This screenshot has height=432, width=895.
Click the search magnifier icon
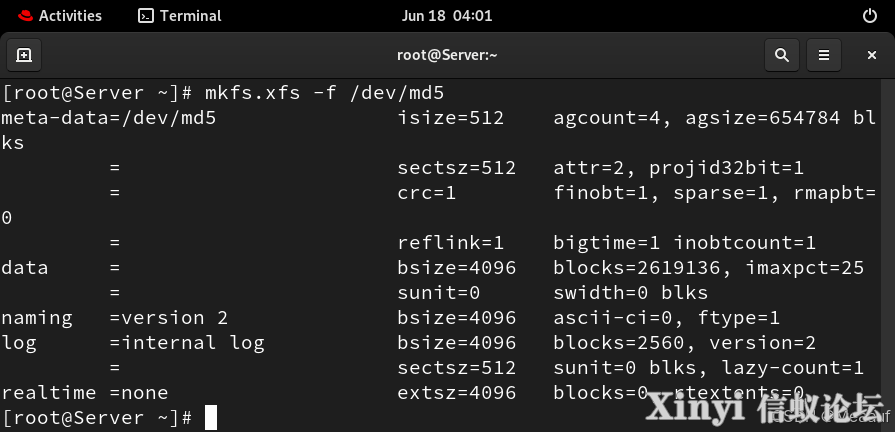(x=782, y=55)
